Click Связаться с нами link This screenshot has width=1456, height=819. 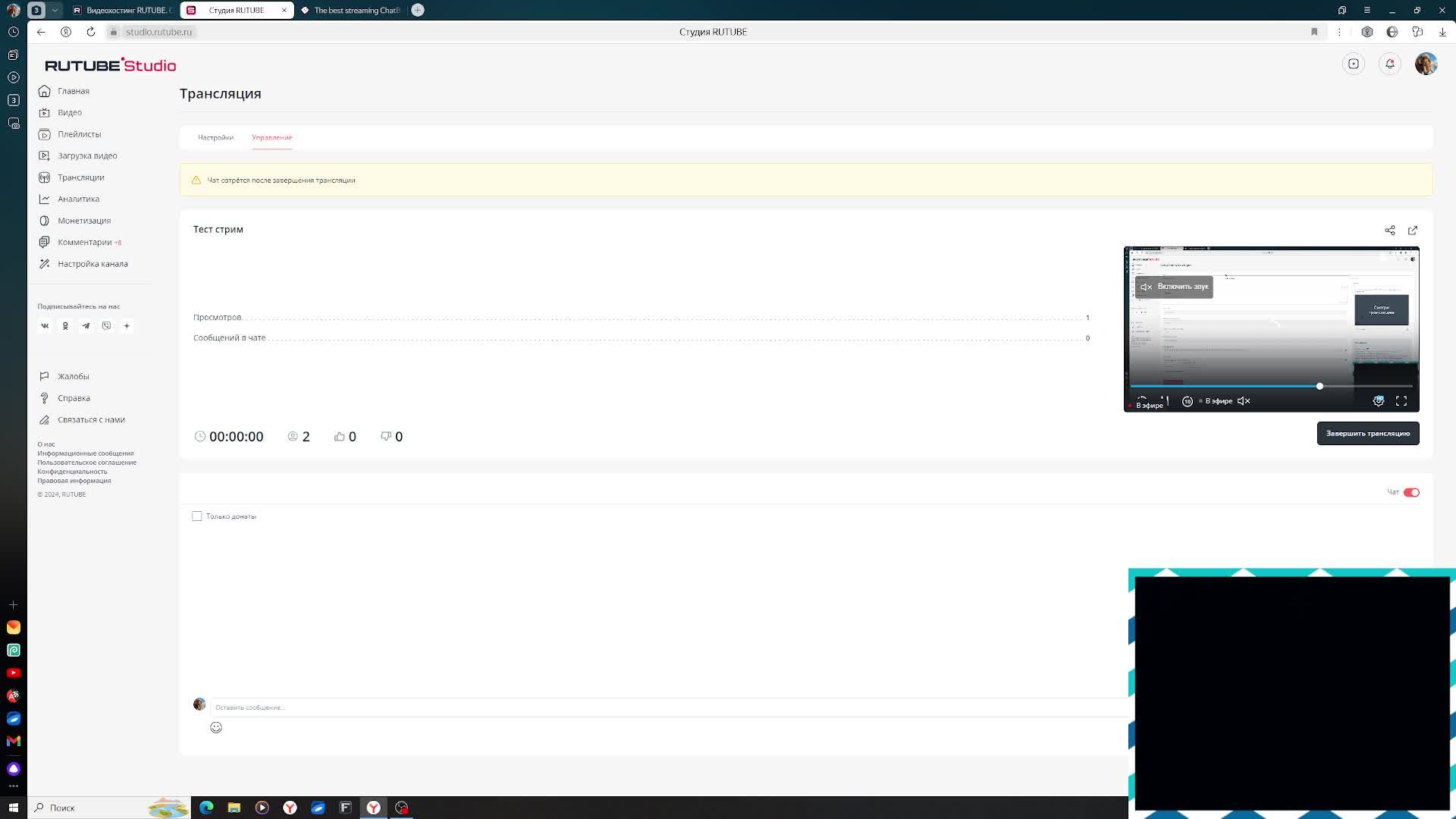tap(91, 419)
